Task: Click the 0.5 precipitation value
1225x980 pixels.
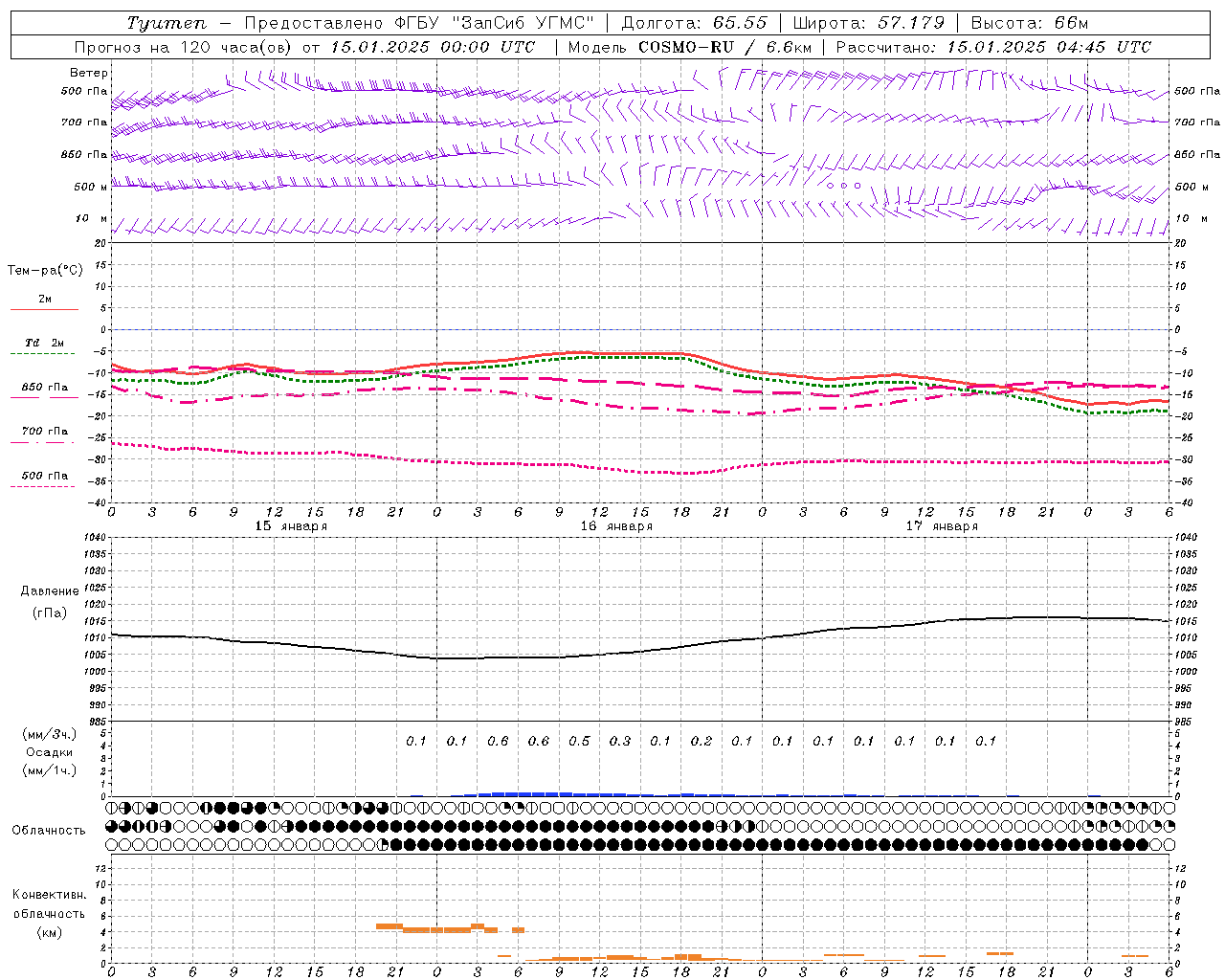Action: (579, 742)
